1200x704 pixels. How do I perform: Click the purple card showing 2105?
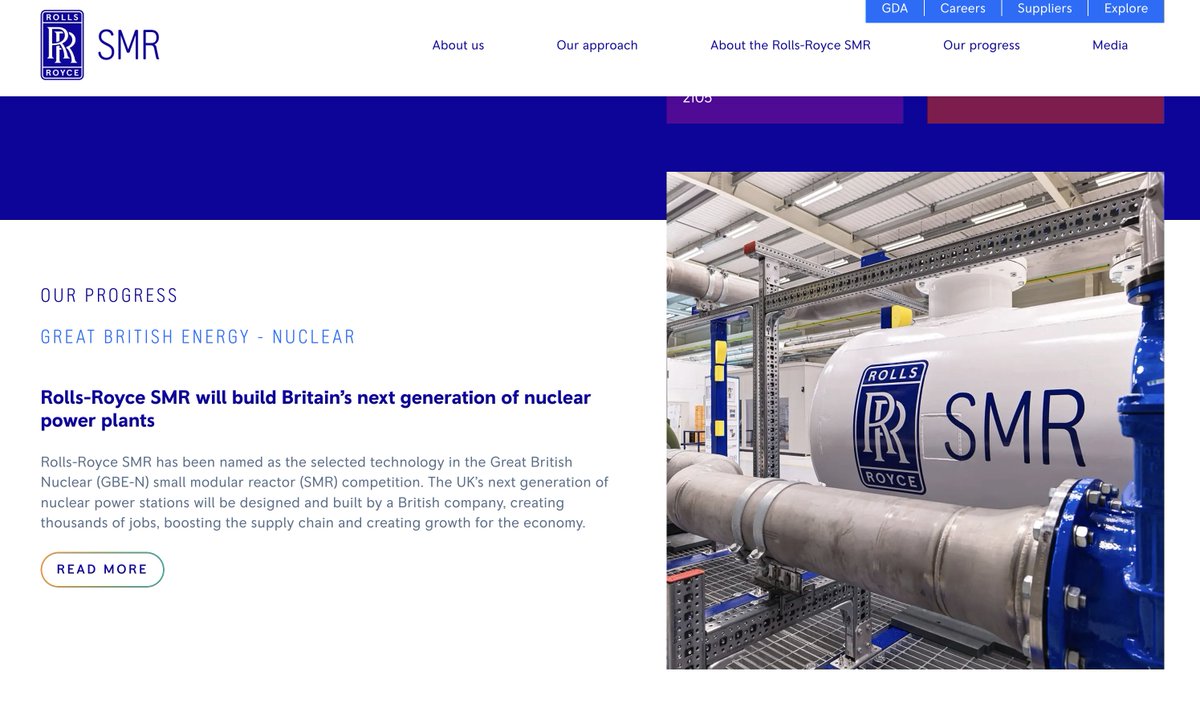coord(785,109)
